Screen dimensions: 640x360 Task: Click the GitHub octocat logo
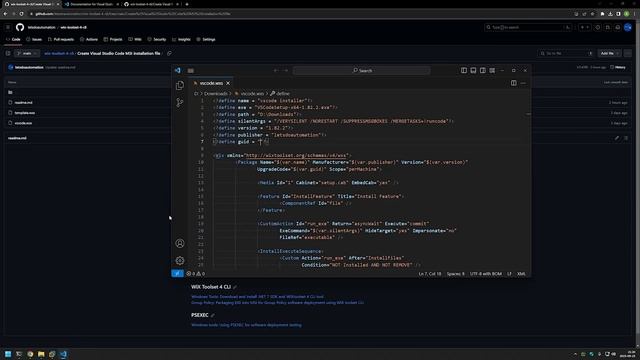point(20,27)
